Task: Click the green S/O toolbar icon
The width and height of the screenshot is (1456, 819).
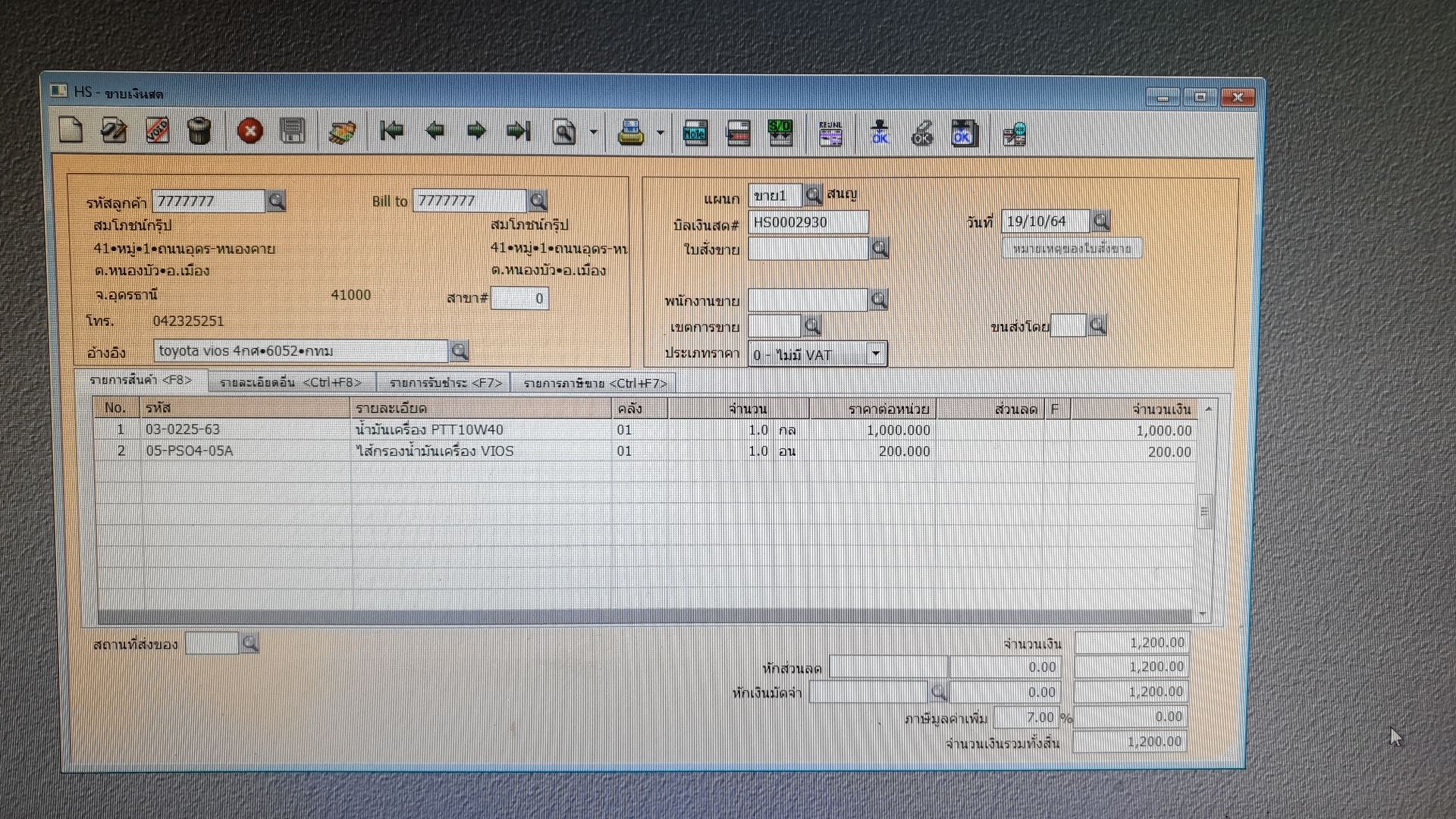Action: click(x=780, y=133)
